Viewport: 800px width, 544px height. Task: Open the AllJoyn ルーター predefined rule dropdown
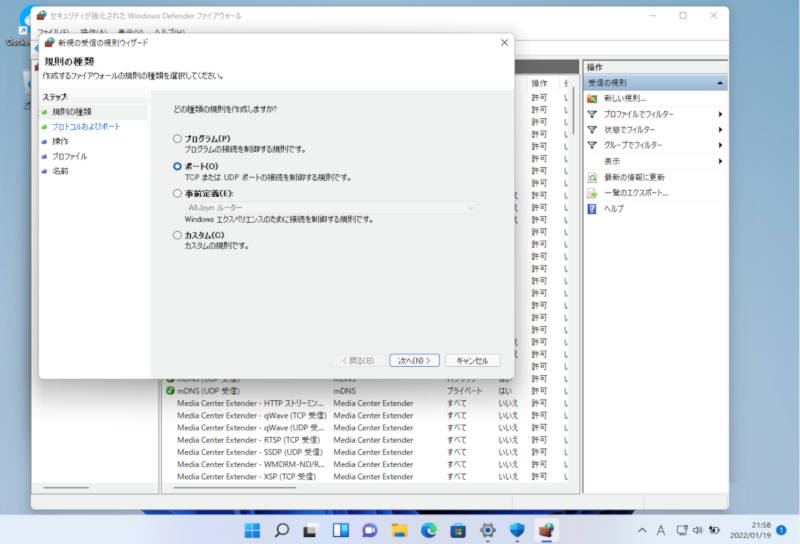pyautogui.click(x=331, y=208)
